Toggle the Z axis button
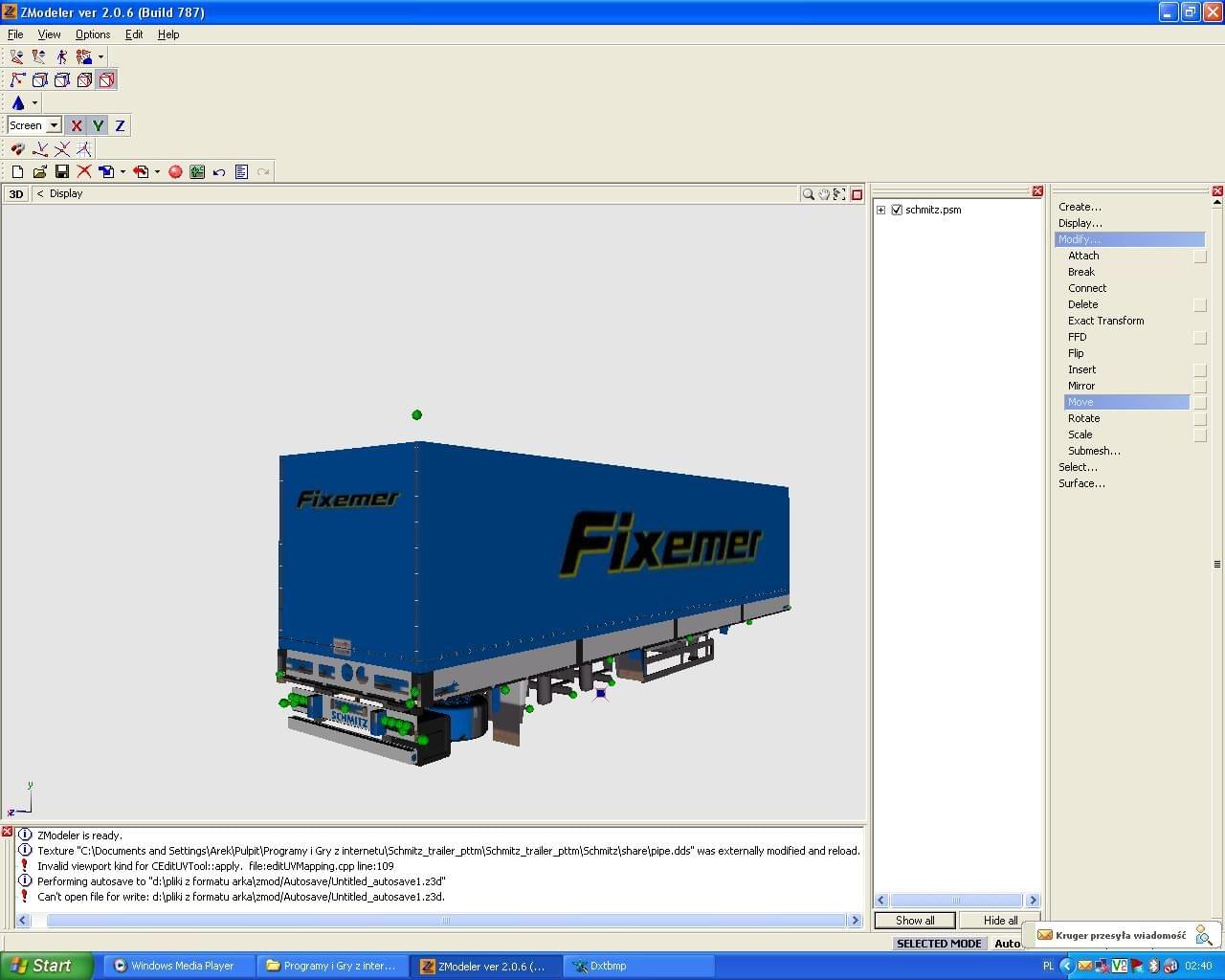 [x=120, y=125]
